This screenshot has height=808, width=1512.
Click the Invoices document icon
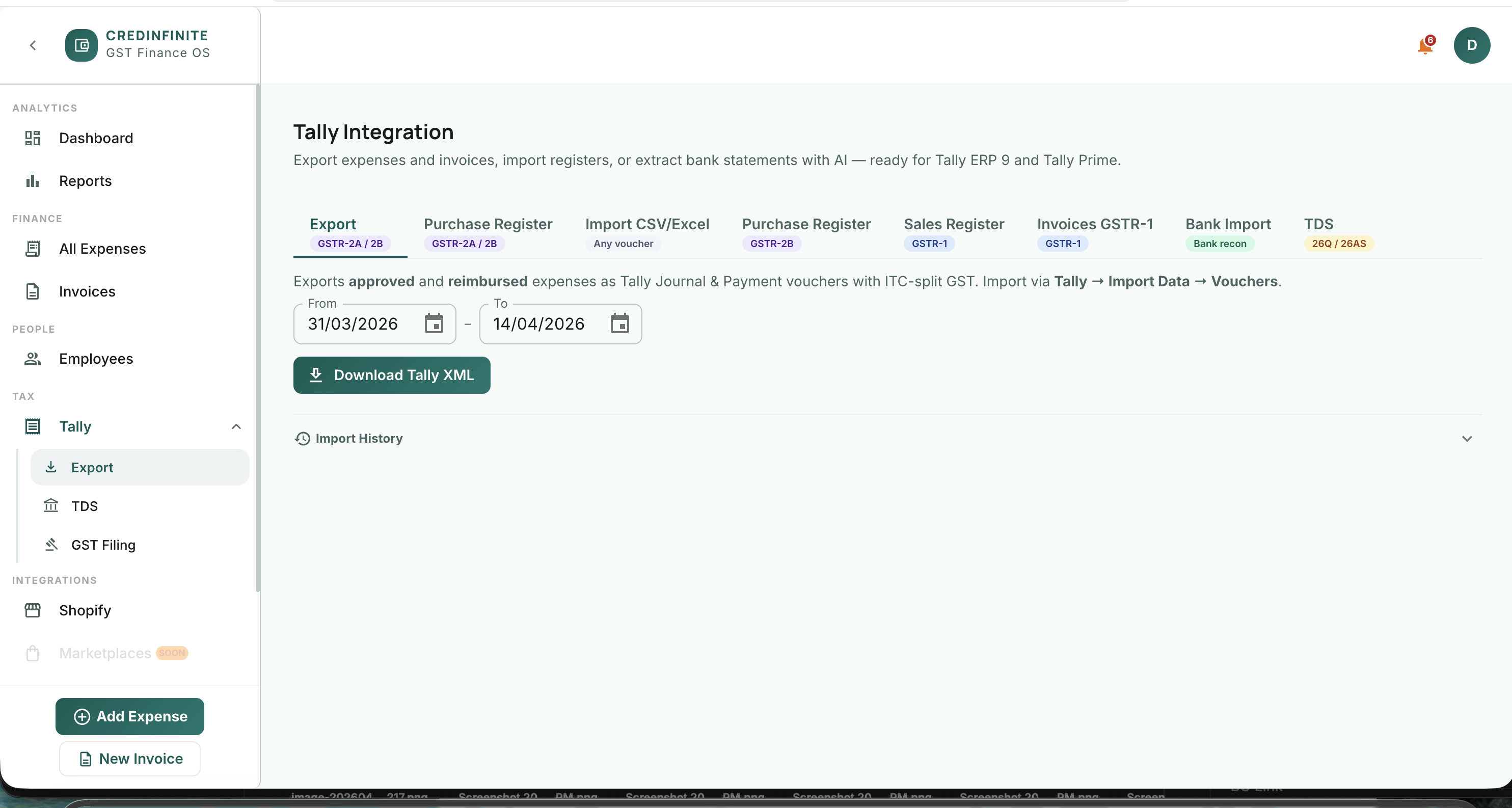tap(32, 291)
